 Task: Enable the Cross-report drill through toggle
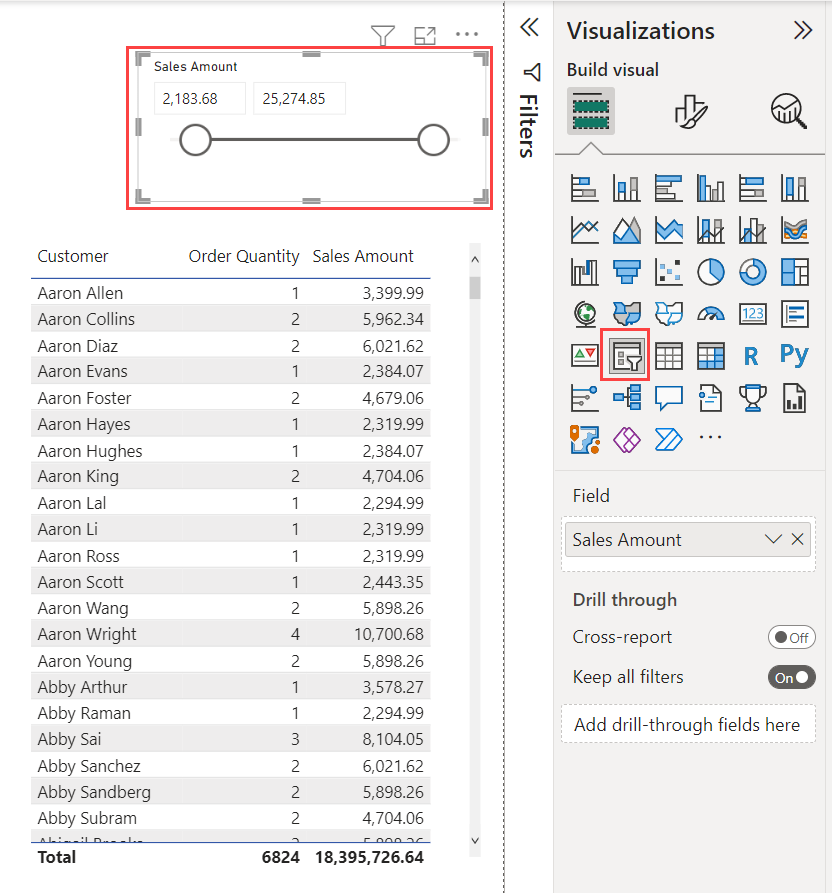(x=791, y=637)
